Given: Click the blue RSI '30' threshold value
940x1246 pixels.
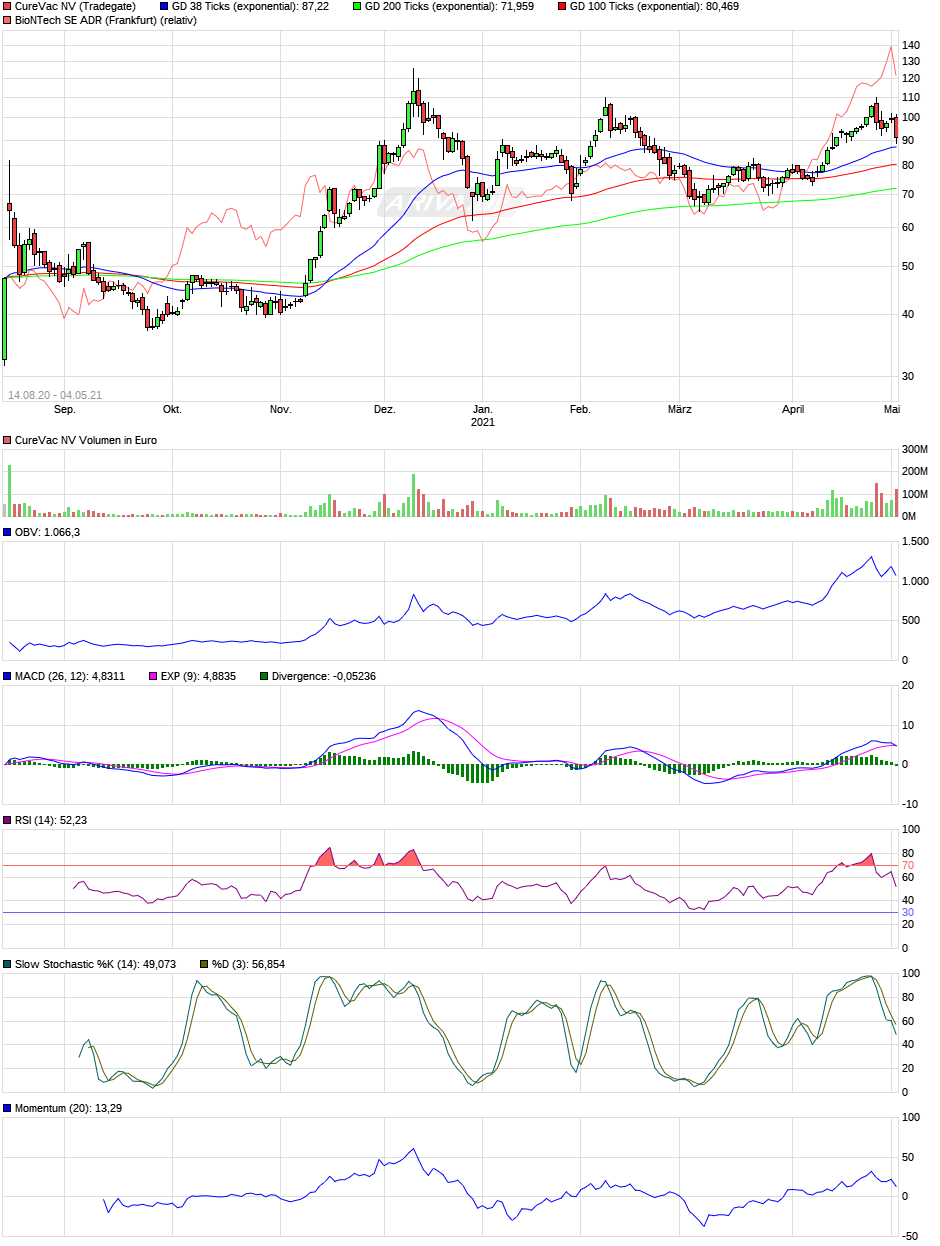Looking at the screenshot, I should (908, 912).
